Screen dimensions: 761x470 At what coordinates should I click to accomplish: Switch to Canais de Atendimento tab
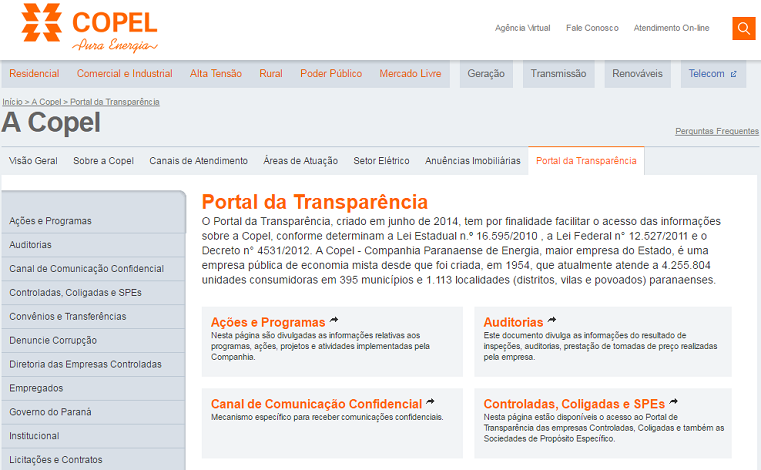199,161
